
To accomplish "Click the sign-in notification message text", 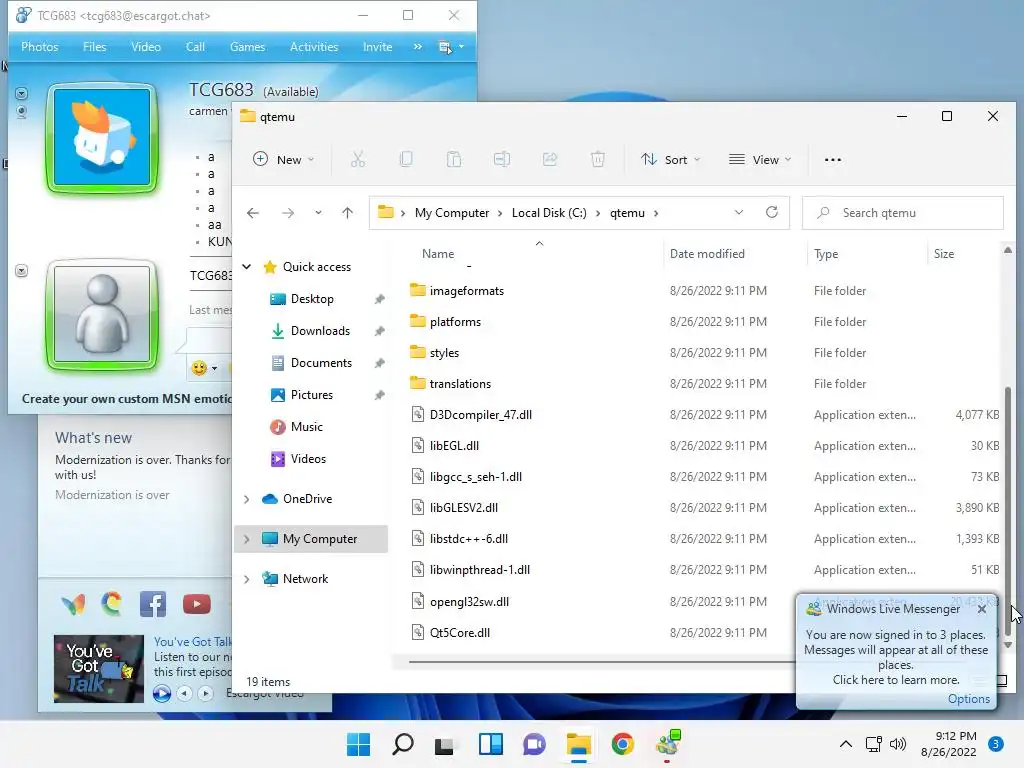I will click(895, 657).
